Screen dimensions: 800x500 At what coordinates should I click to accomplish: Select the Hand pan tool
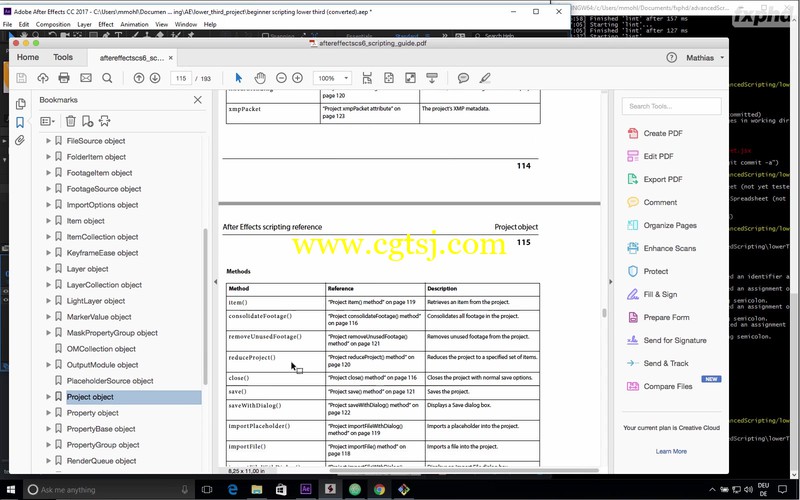pyautogui.click(x=260, y=78)
